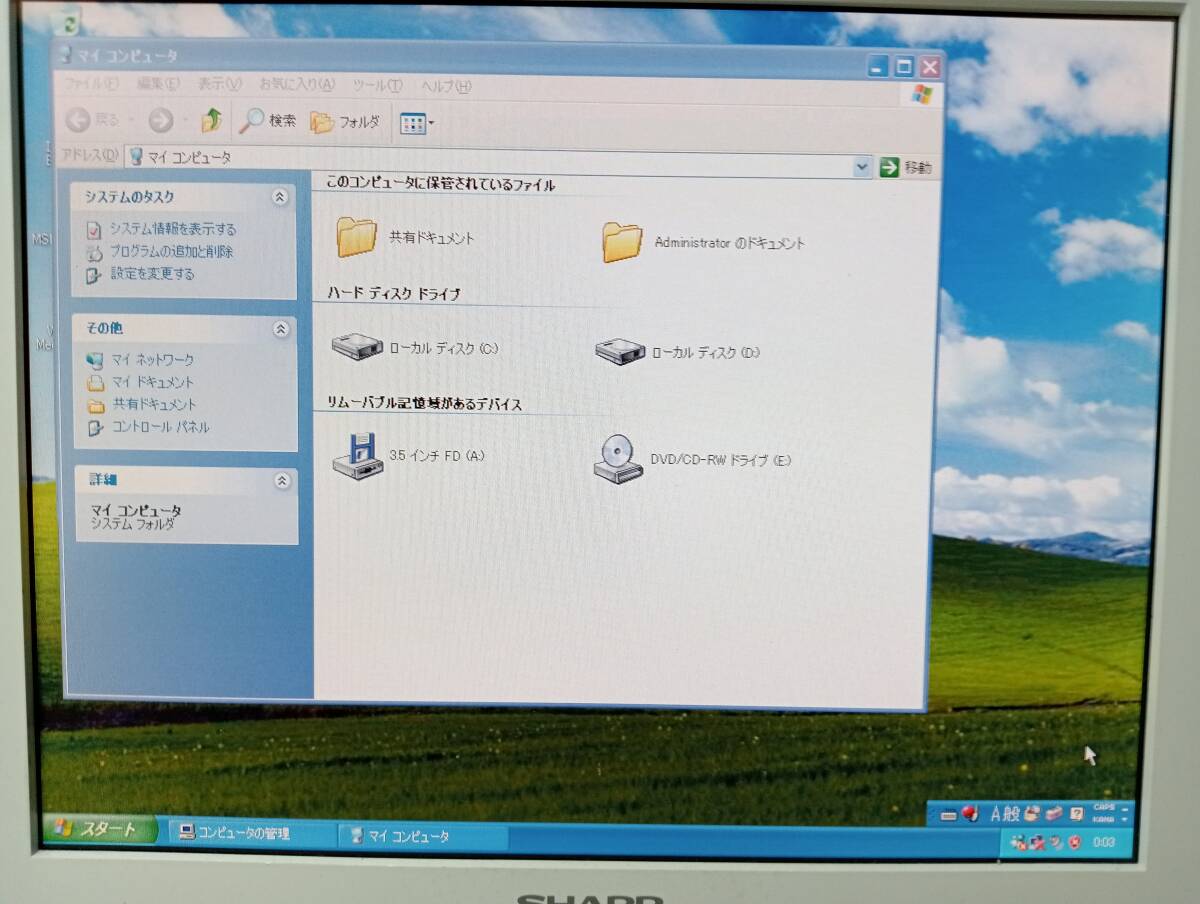Click the keyboard icon in language bar
This screenshot has width=1200, height=904.
click(x=949, y=816)
